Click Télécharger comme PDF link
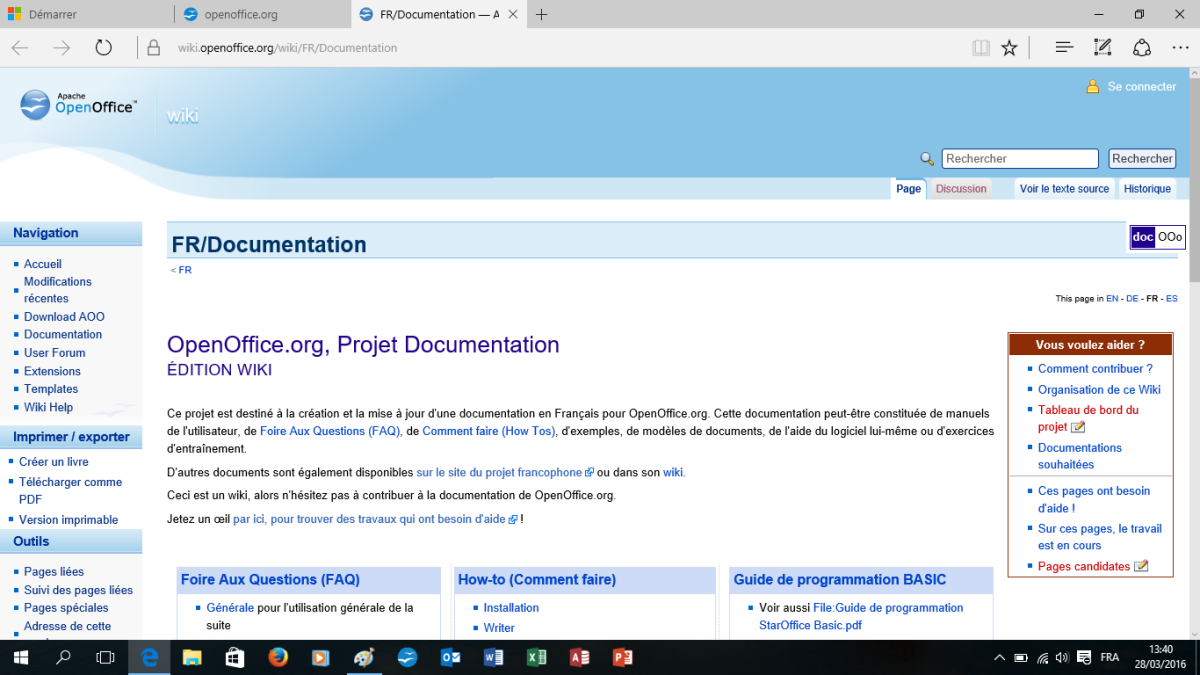 point(70,490)
